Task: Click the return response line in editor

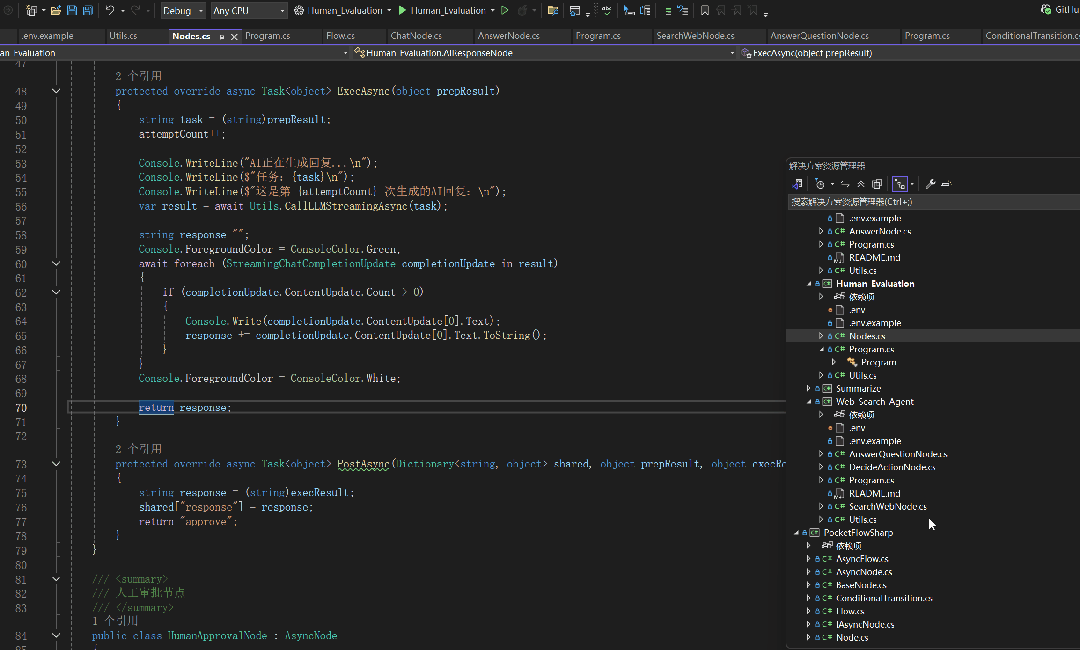Action: click(x=185, y=408)
